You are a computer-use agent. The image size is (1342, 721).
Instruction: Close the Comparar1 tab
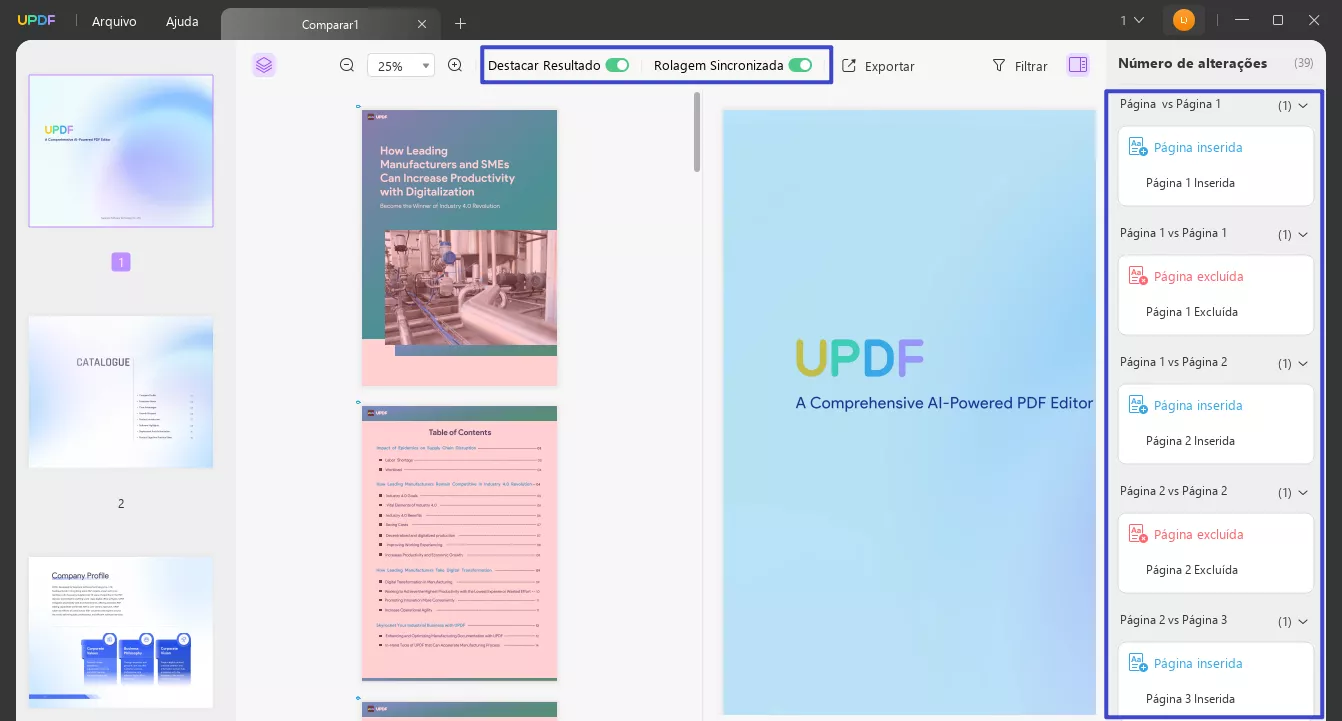coord(422,24)
